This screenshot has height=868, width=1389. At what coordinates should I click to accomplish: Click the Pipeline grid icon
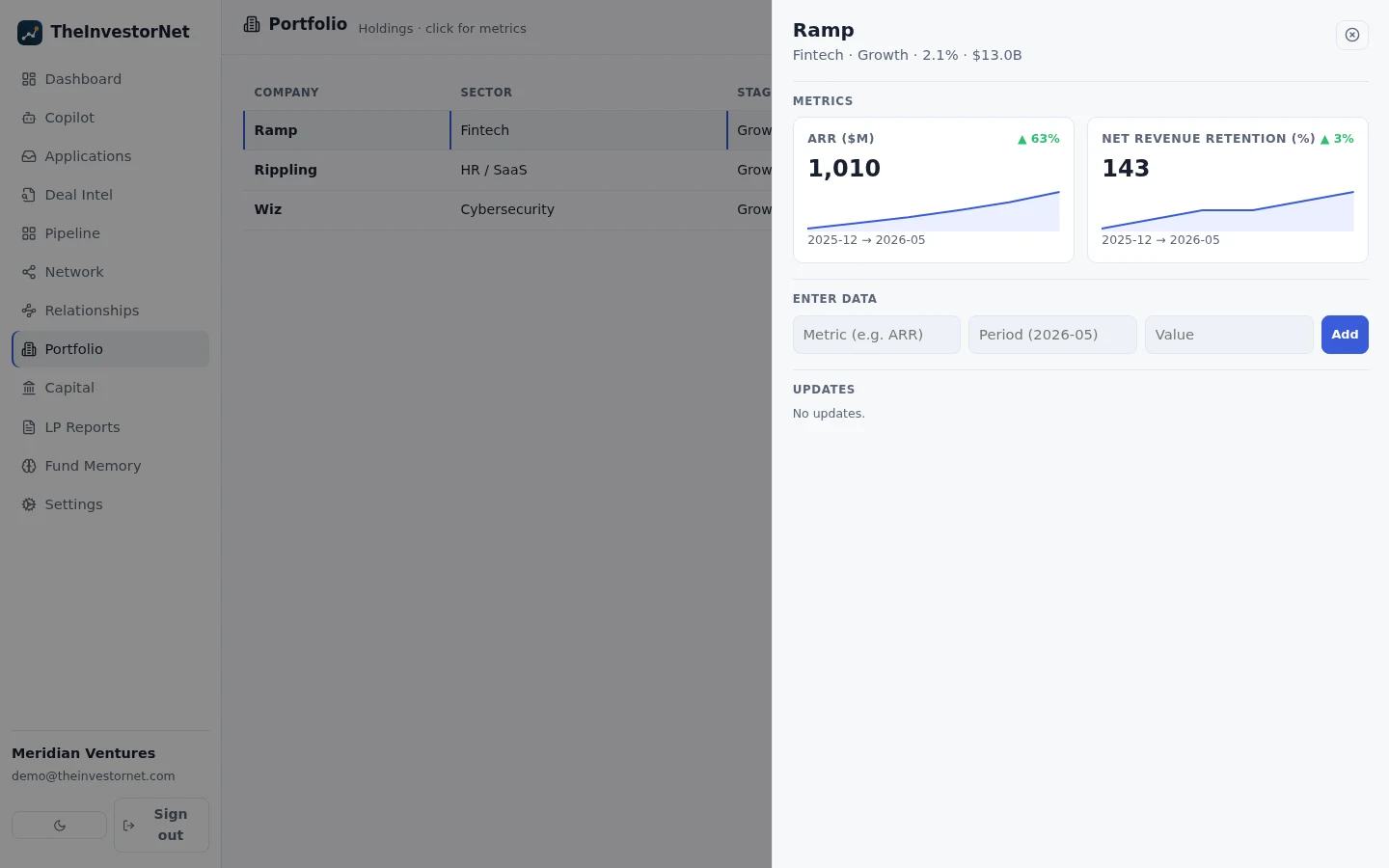[x=29, y=233]
